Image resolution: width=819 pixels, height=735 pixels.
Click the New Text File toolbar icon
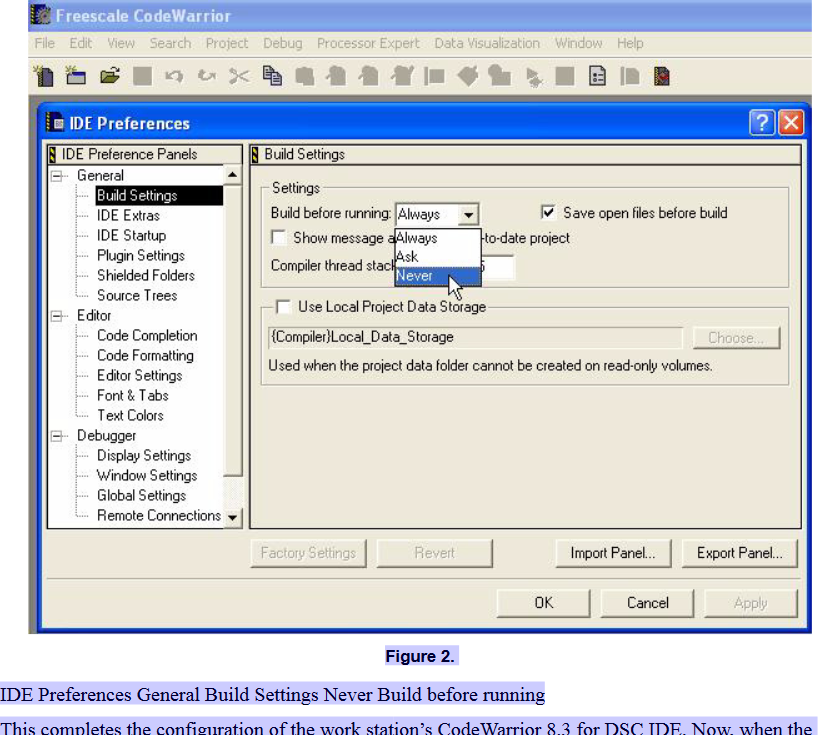pyautogui.click(x=44, y=76)
